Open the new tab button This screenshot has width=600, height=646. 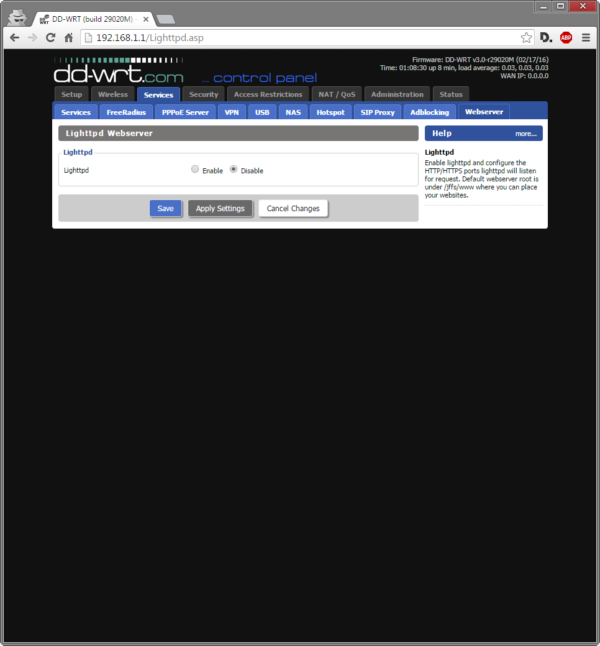pos(166,19)
